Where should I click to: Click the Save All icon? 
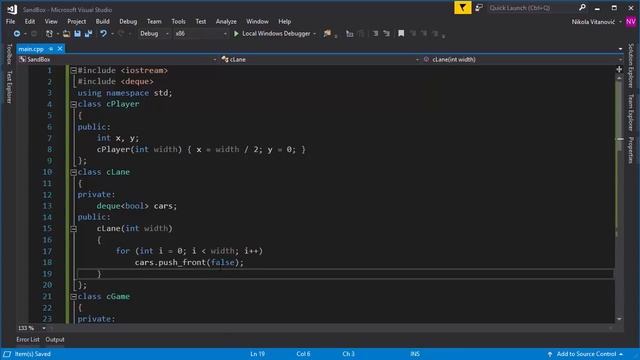click(x=88, y=33)
